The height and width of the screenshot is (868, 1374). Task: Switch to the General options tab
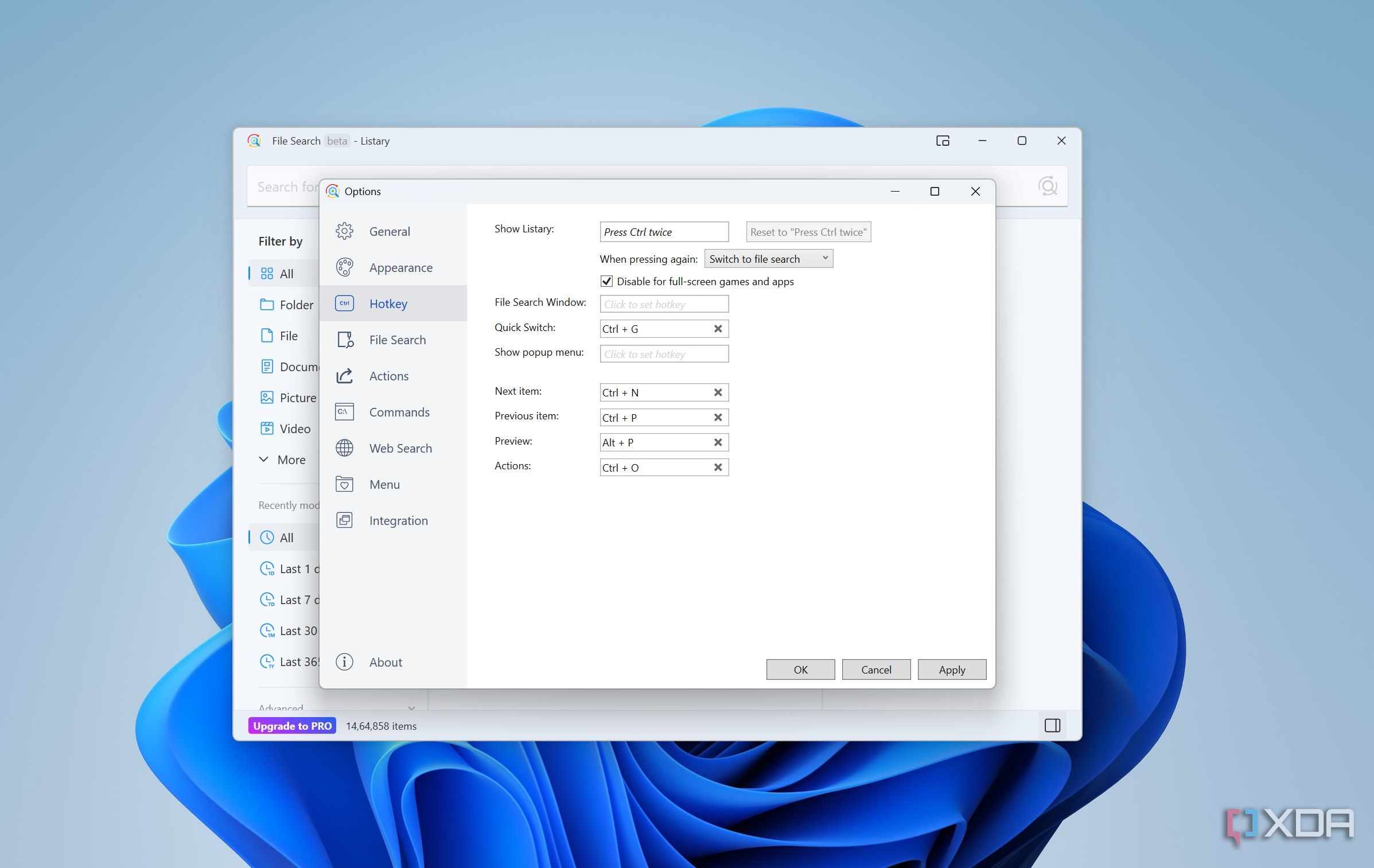393,231
